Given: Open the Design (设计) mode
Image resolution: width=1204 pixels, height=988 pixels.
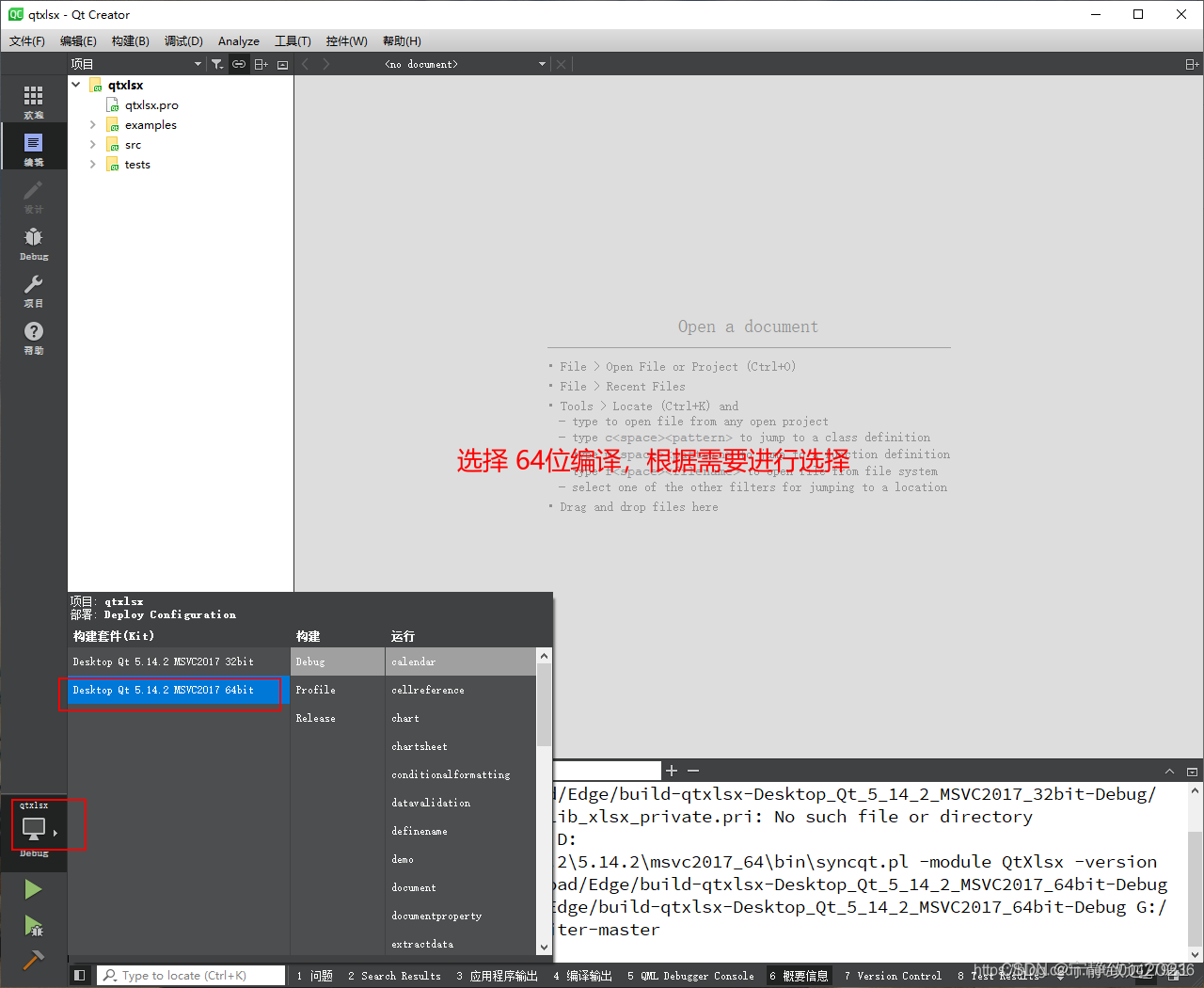Looking at the screenshot, I should pyautogui.click(x=34, y=196).
